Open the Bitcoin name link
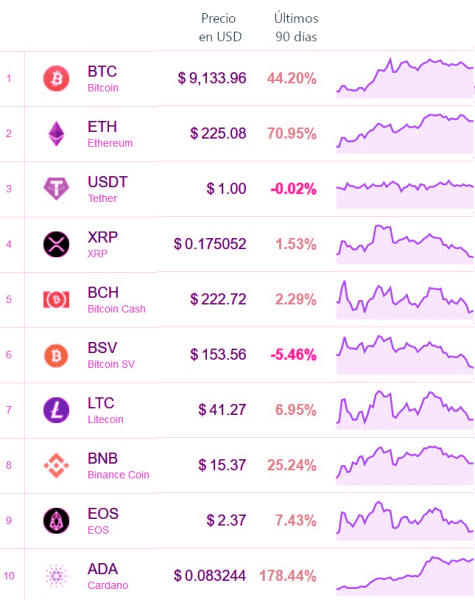 click(x=103, y=88)
